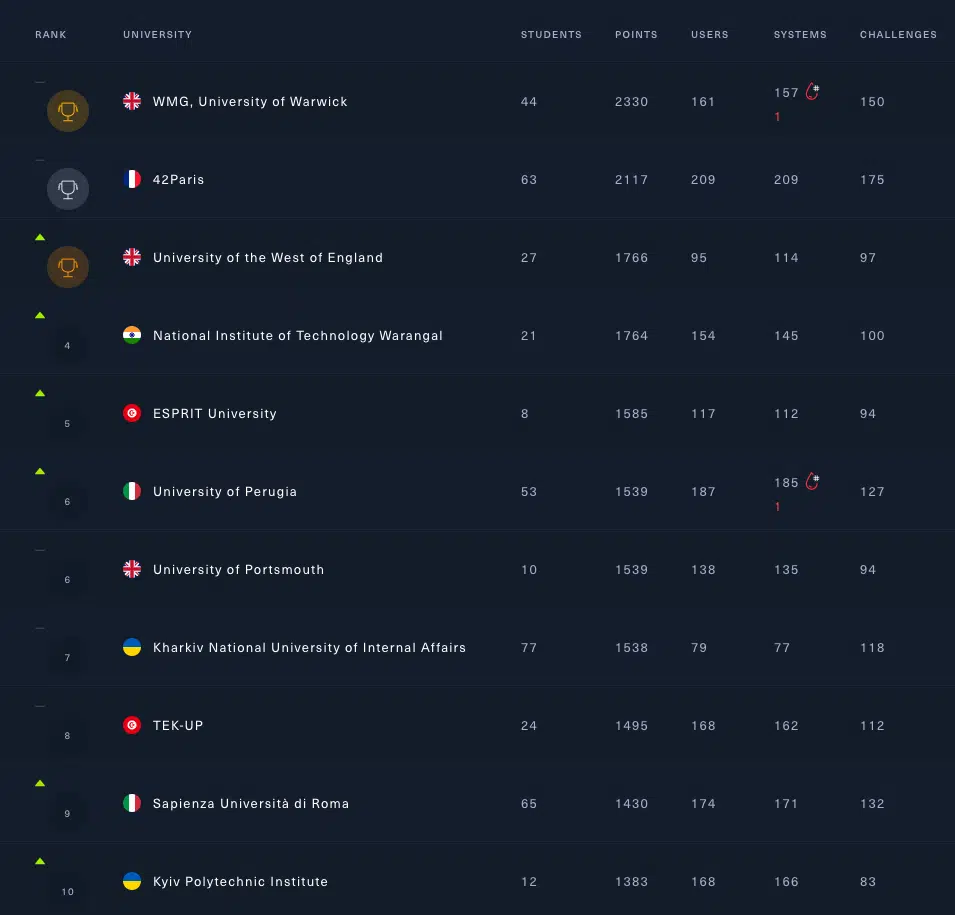
Task: Sort by the STUDENTS column header
Action: coord(551,35)
